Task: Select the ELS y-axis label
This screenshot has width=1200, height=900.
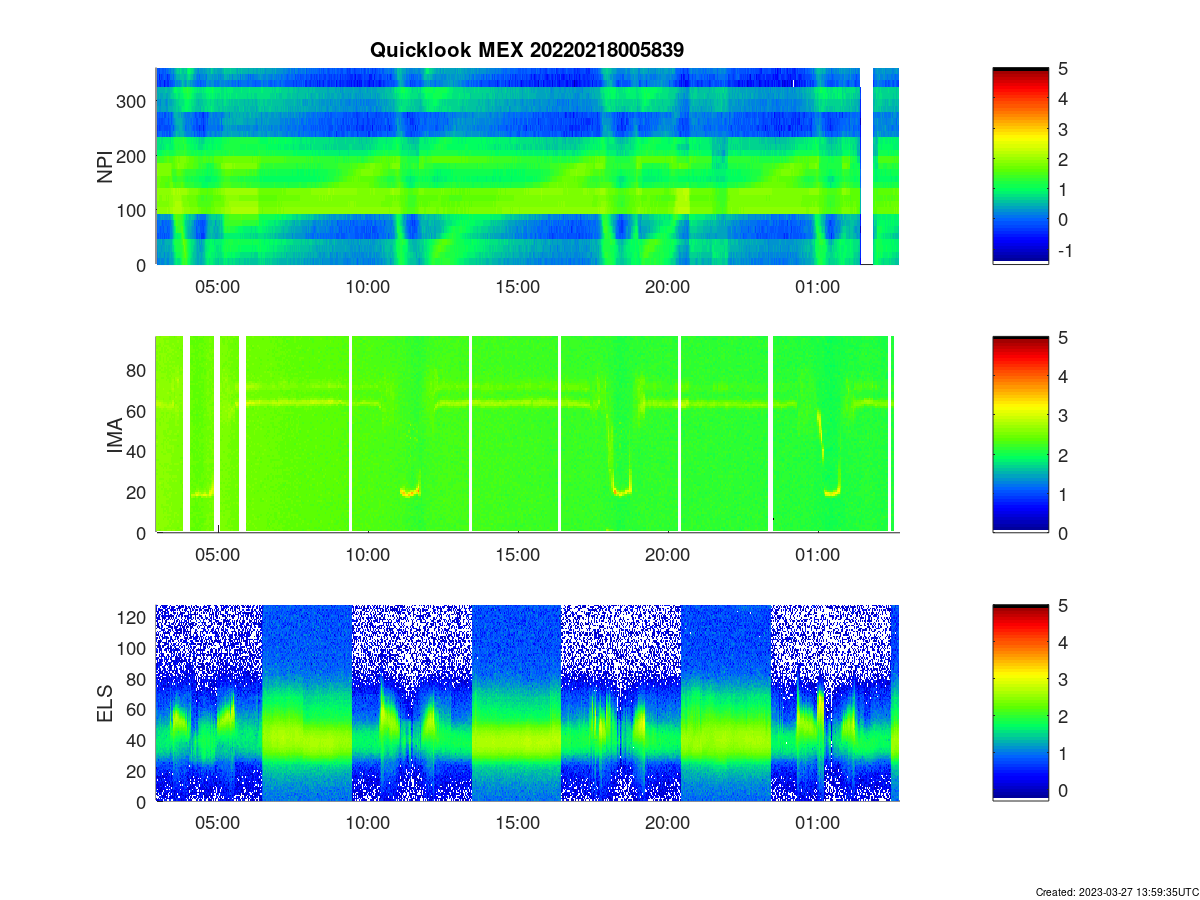Action: click(x=105, y=703)
